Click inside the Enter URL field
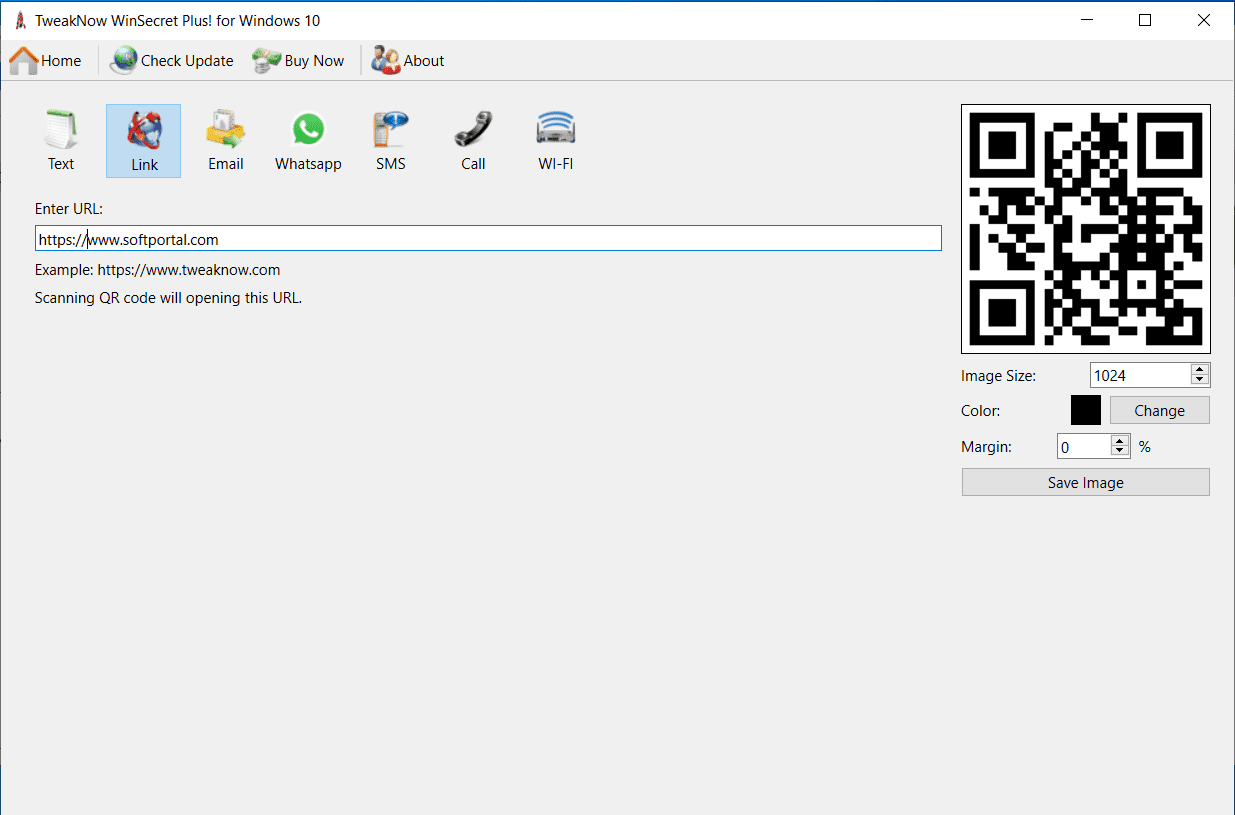The height and width of the screenshot is (815, 1235). click(488, 238)
